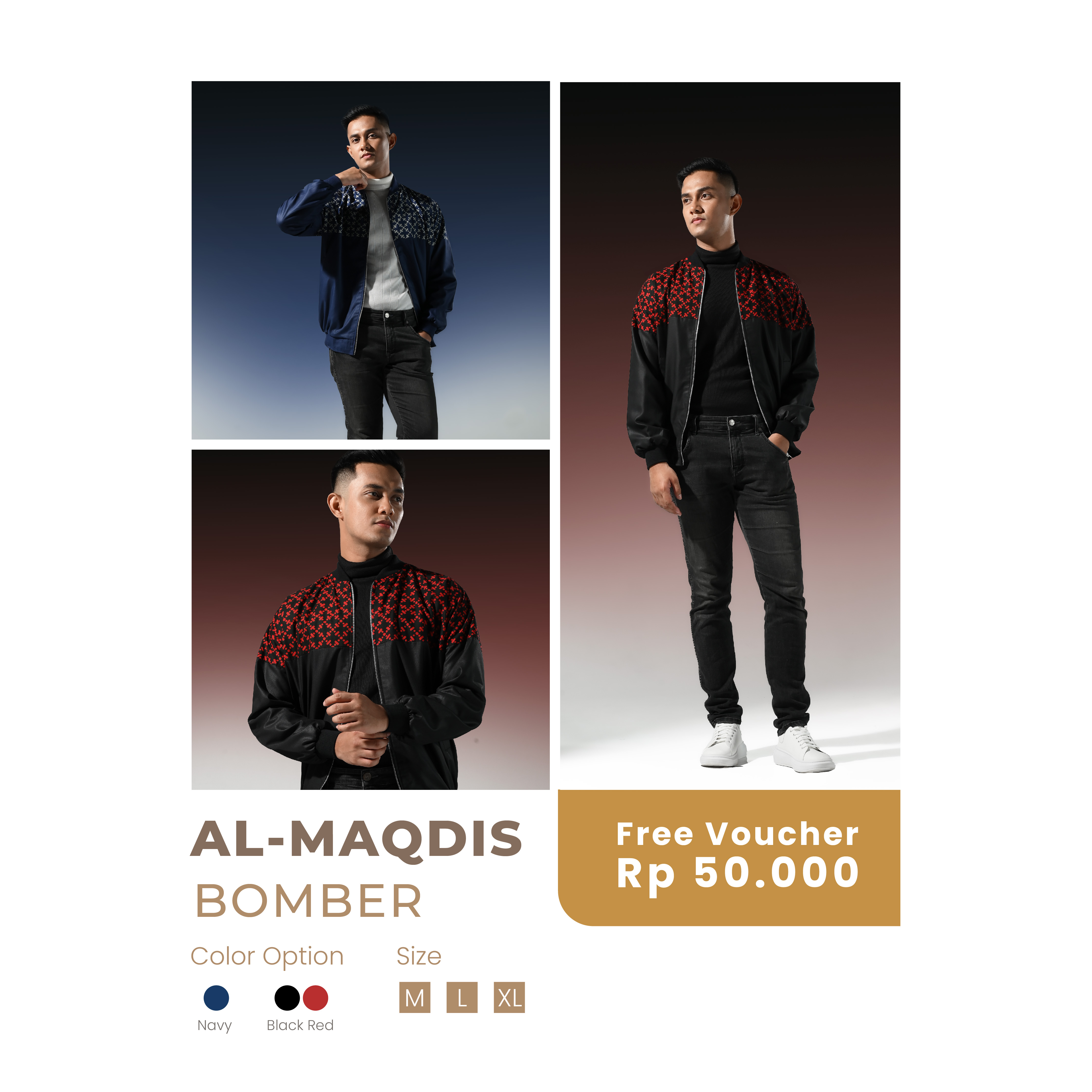The height and width of the screenshot is (1092, 1092).
Task: Open the navy bomber jacket photo
Action: 371,260
